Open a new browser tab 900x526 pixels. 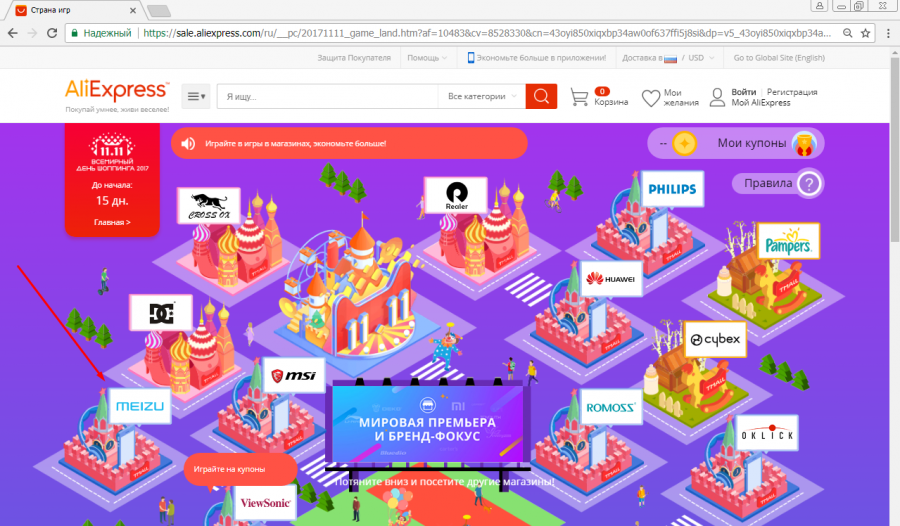point(158,10)
